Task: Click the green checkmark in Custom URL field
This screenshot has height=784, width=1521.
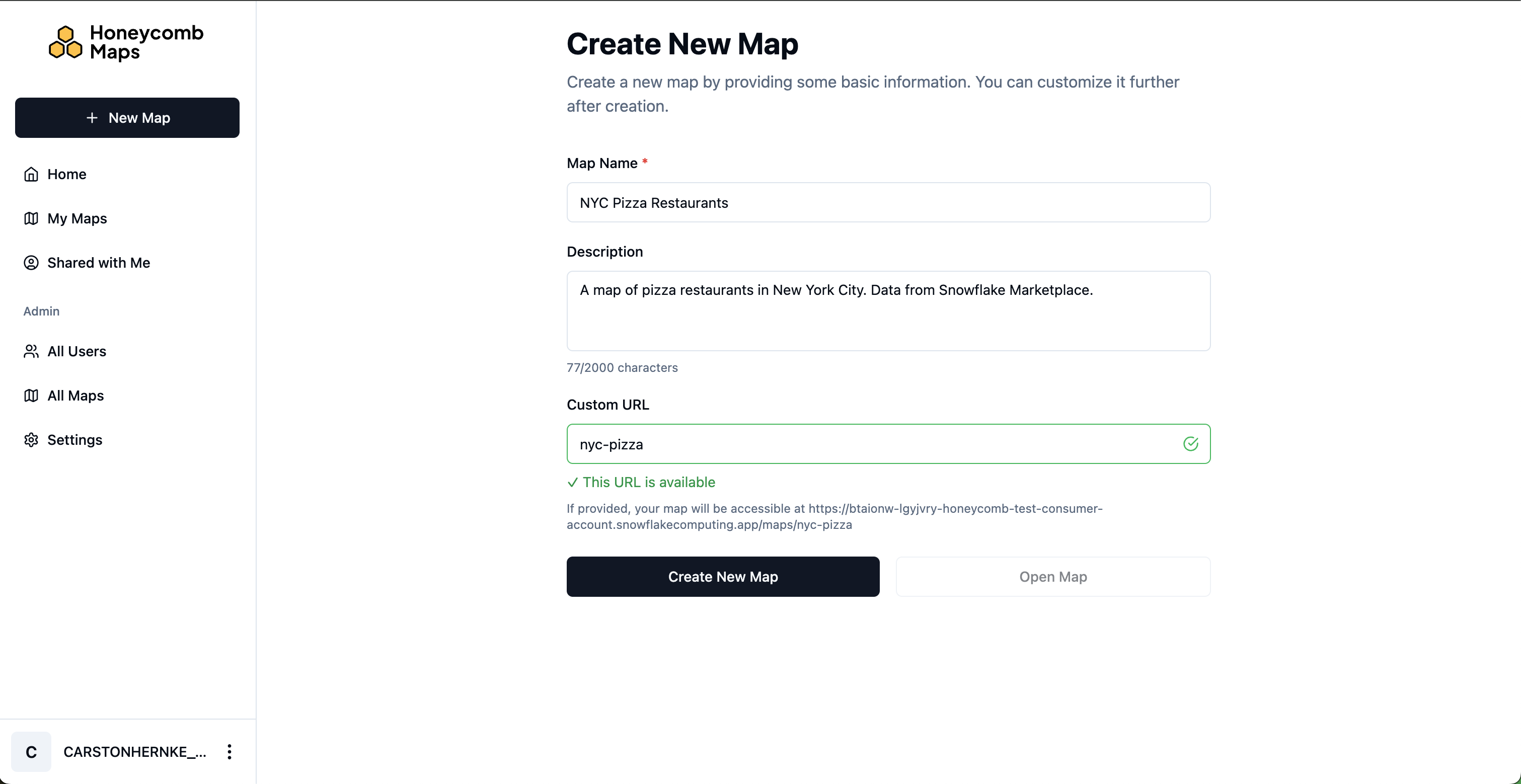Action: [1191, 443]
